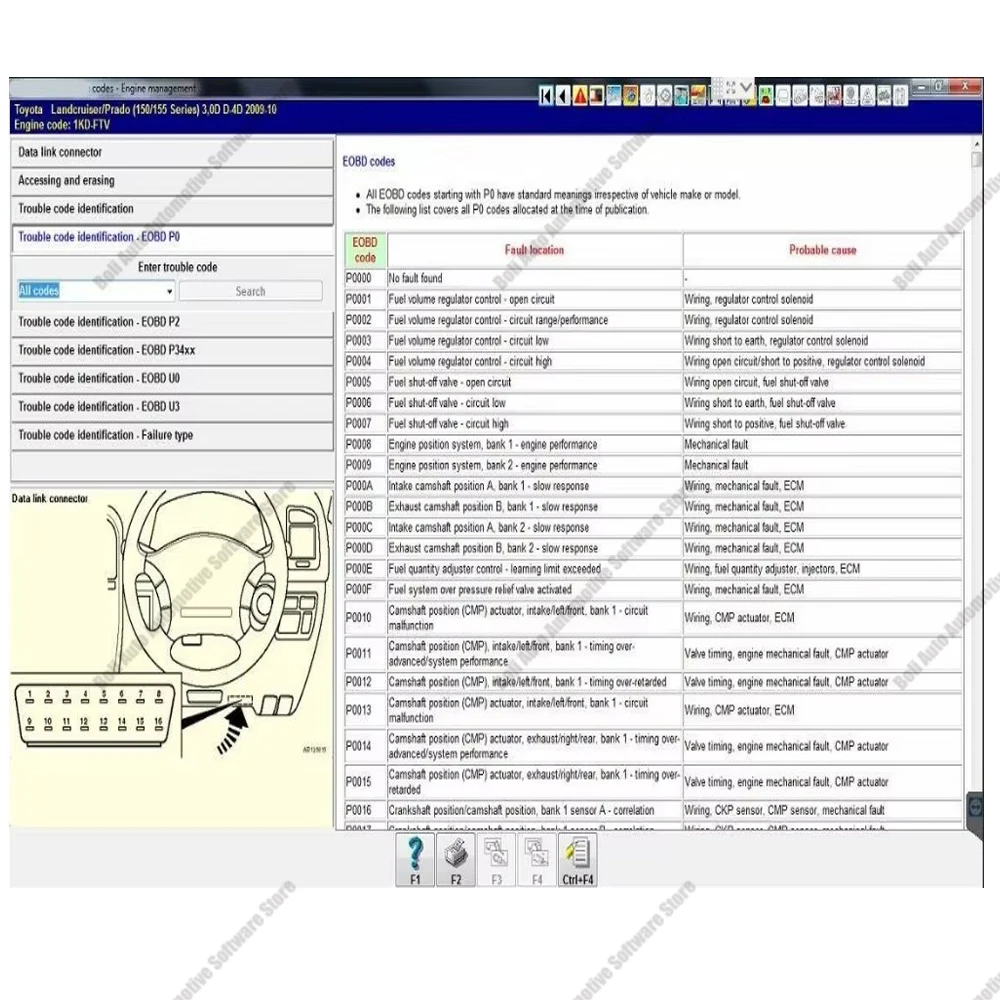The image size is (1000, 1000).
Task: Open the Accessing and erasing section
Action: point(172,180)
